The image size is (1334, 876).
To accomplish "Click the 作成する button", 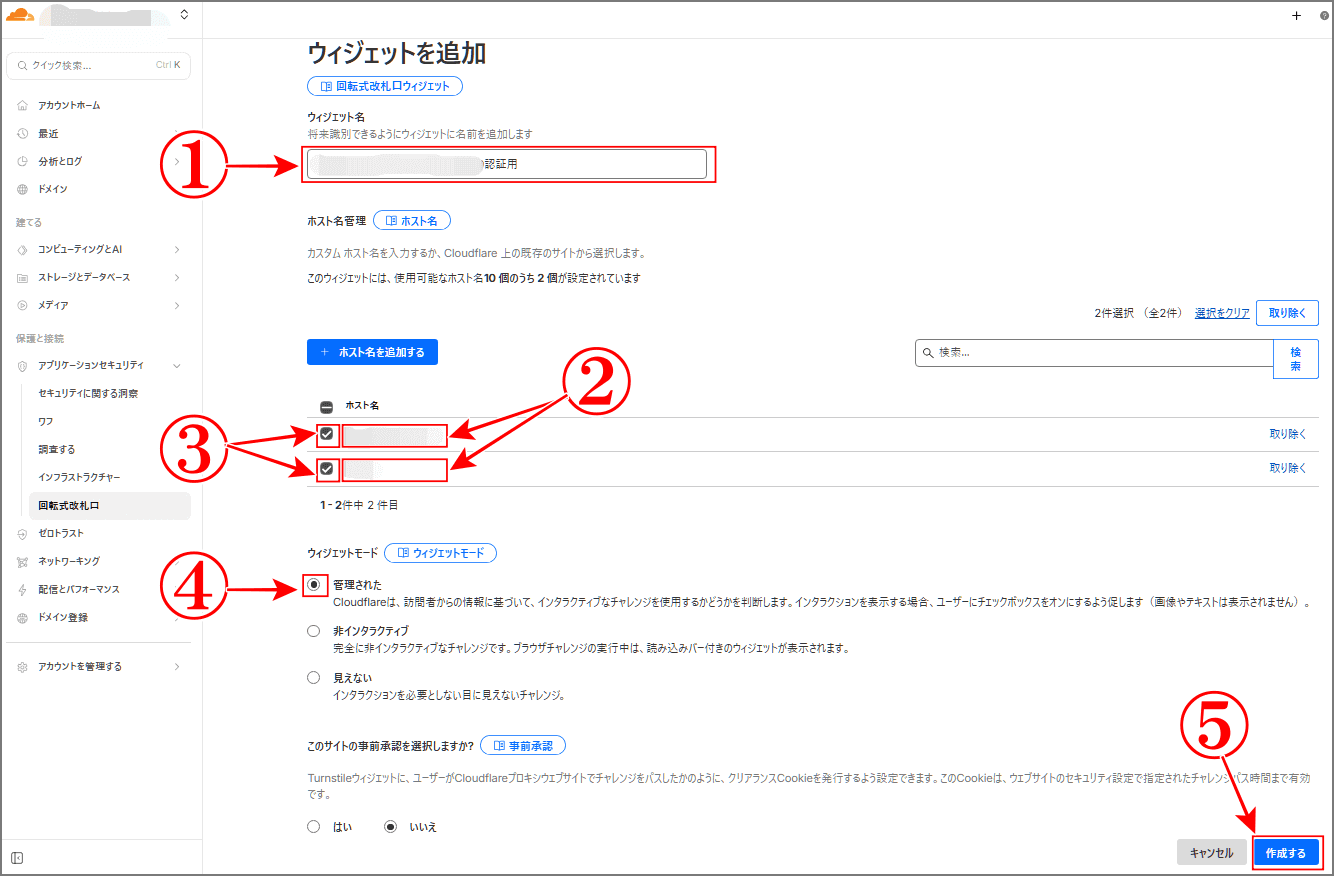I will pyautogui.click(x=1286, y=852).
